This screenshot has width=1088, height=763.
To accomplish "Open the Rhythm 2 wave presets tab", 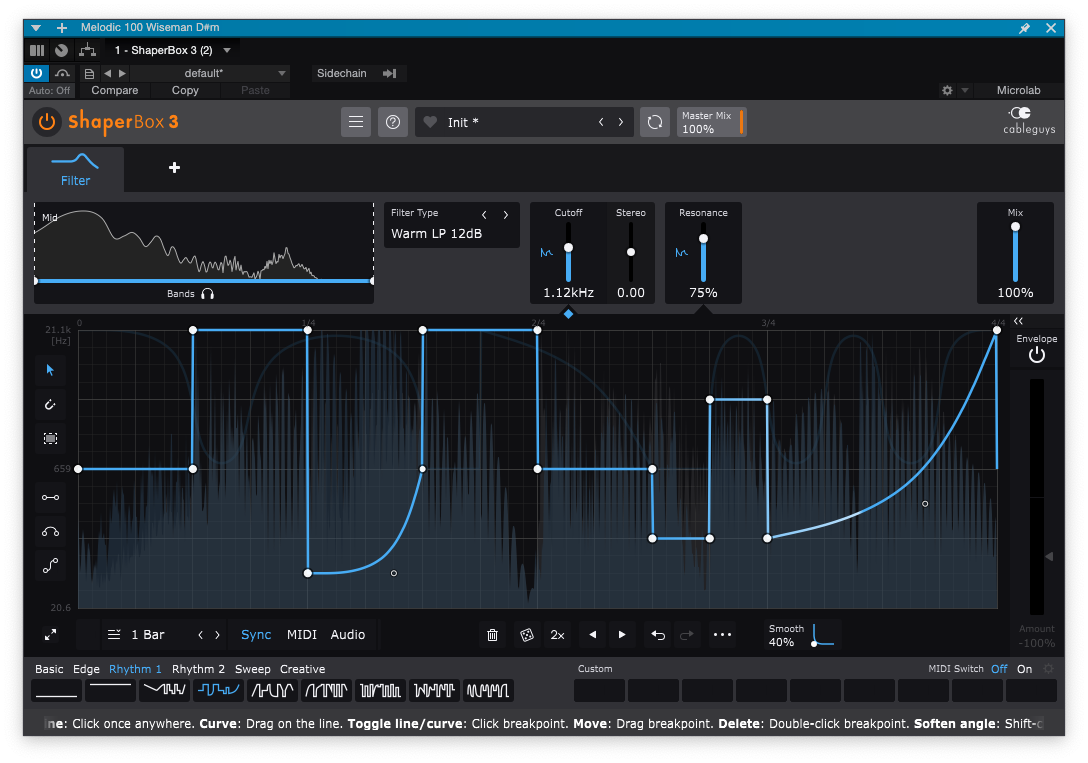I will pyautogui.click(x=198, y=669).
